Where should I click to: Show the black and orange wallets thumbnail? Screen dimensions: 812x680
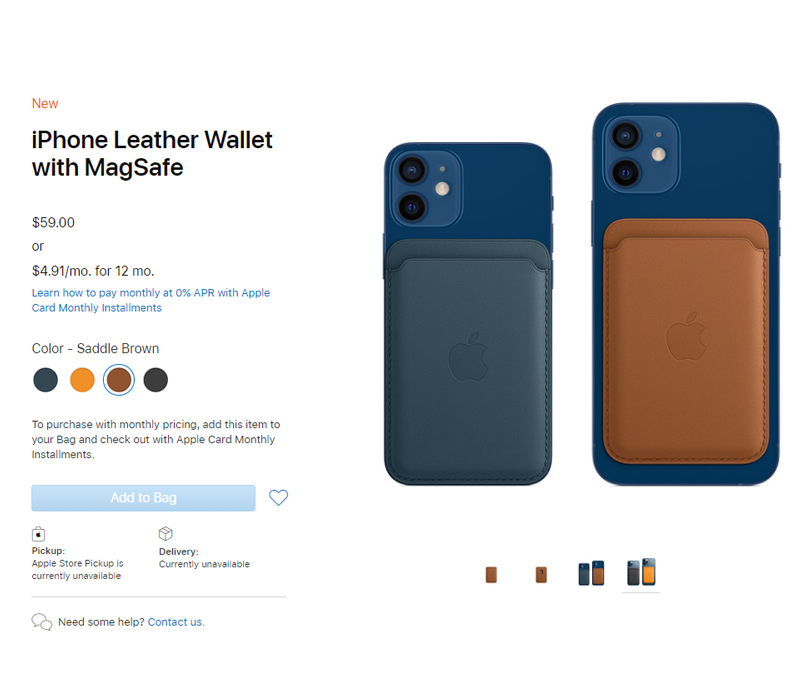641,572
